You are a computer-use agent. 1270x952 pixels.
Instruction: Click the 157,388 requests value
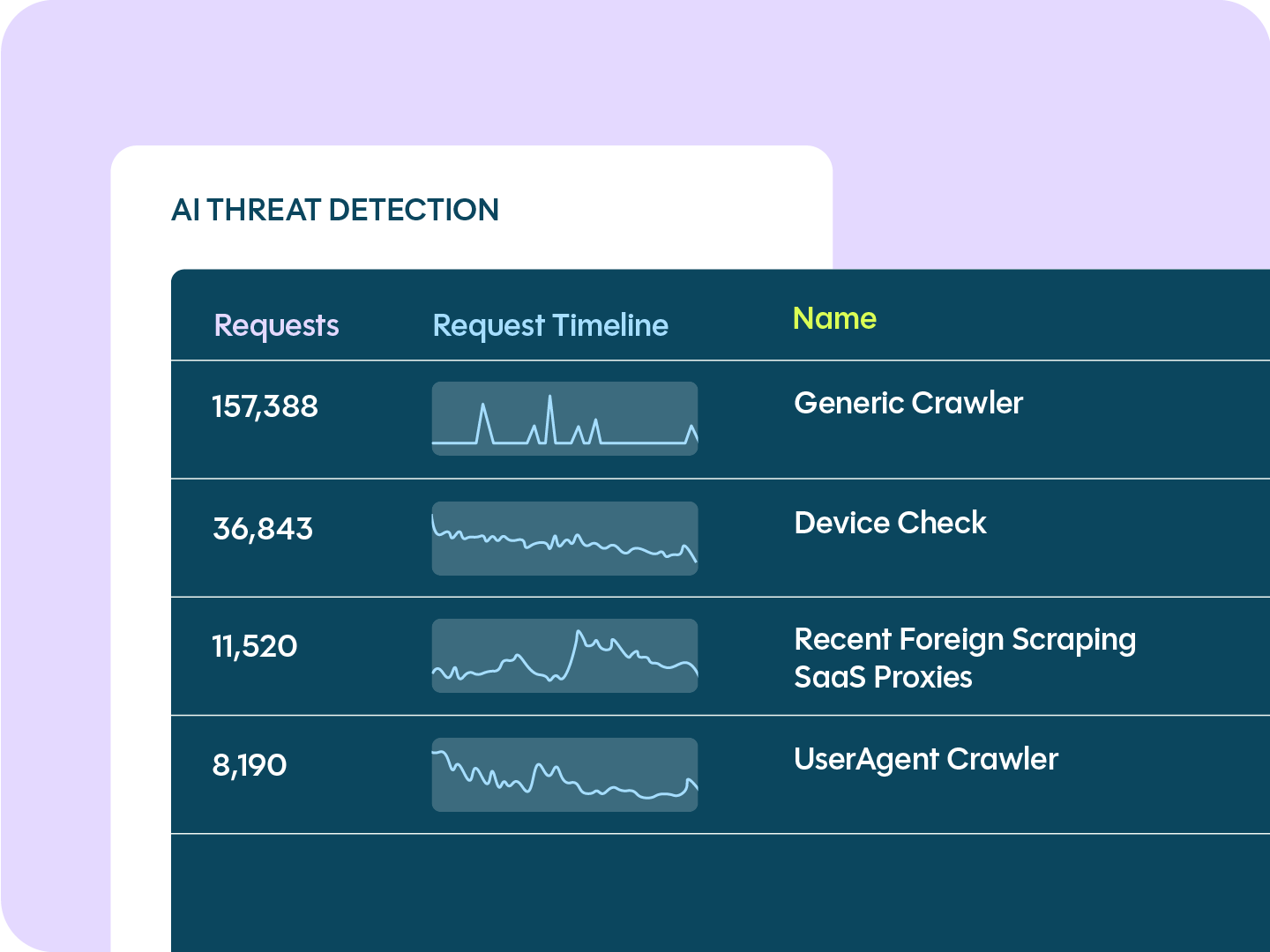tap(265, 406)
